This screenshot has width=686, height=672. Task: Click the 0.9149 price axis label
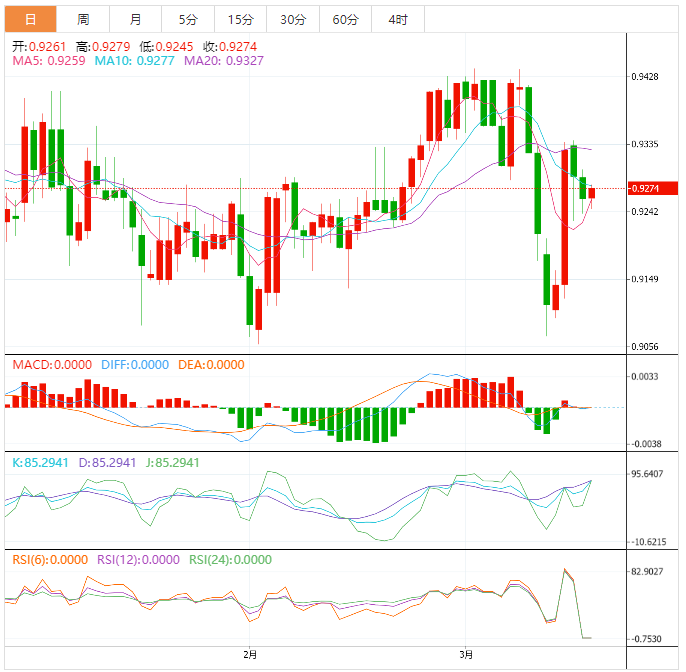point(645,279)
